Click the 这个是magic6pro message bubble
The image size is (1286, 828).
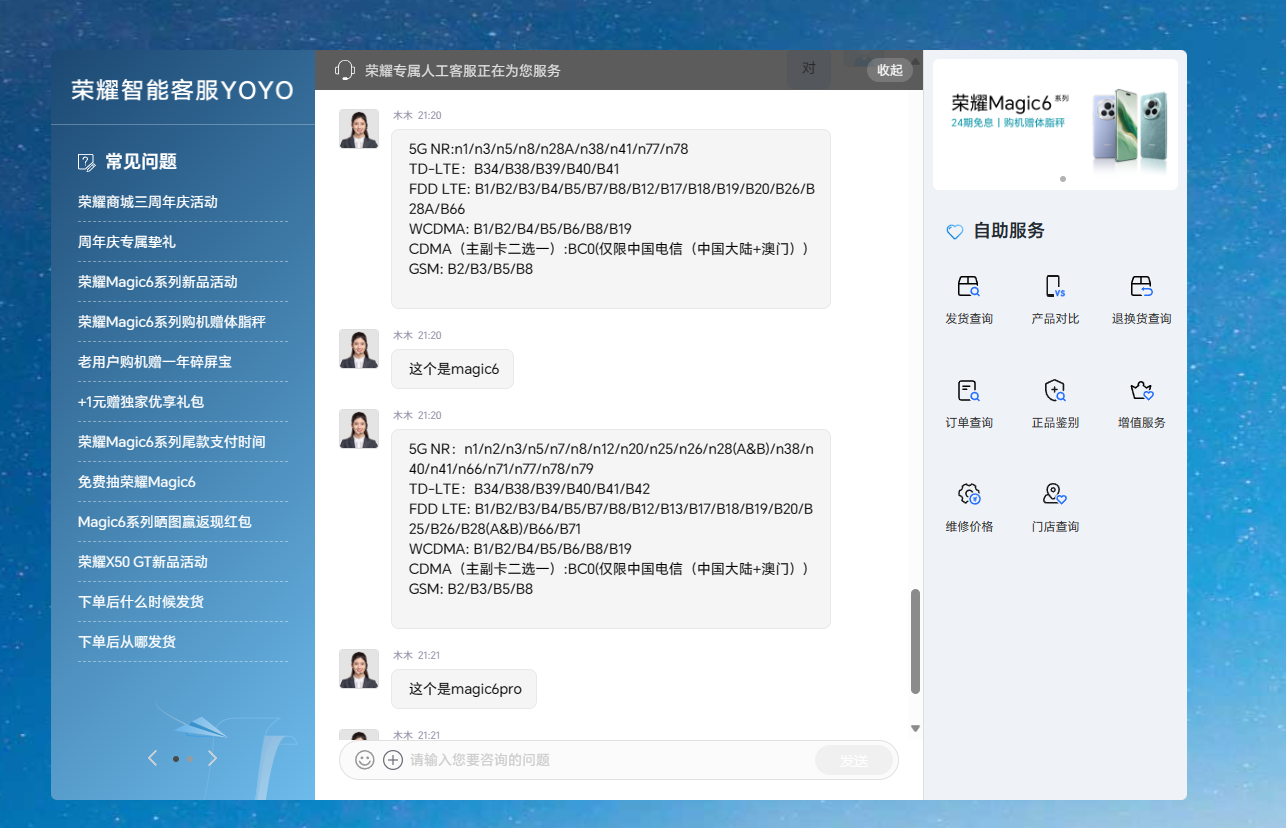coord(463,689)
